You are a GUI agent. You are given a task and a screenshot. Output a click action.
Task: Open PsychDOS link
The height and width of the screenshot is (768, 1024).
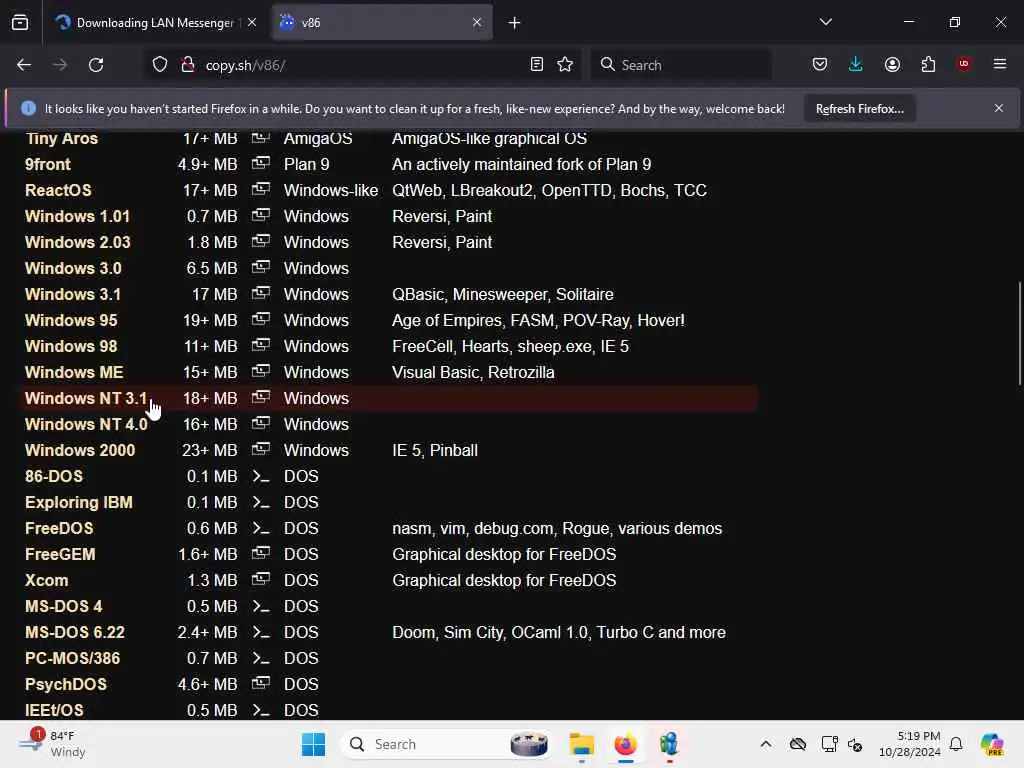click(x=65, y=684)
